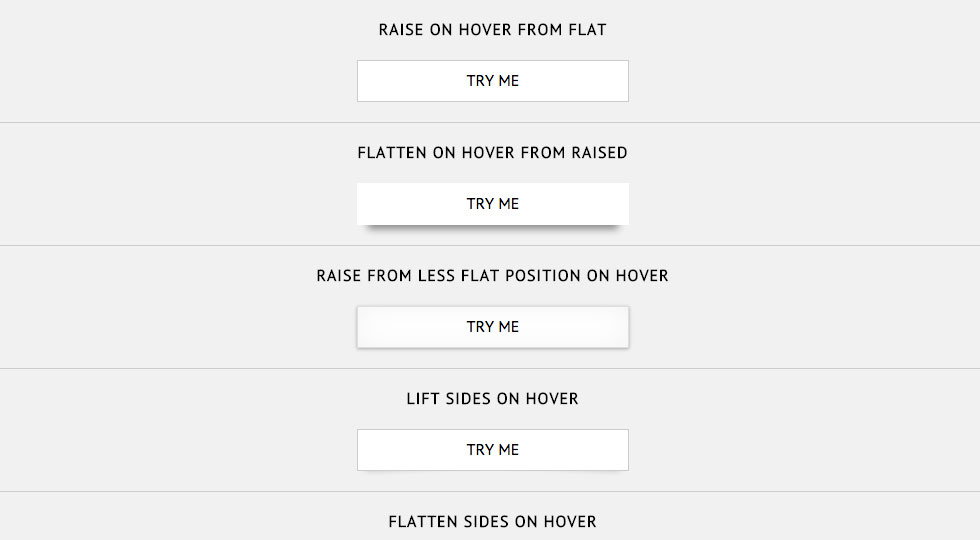Select the FLATTEN ON HOVER FROM RAISED heading
The width and height of the screenshot is (980, 540).
tap(492, 153)
